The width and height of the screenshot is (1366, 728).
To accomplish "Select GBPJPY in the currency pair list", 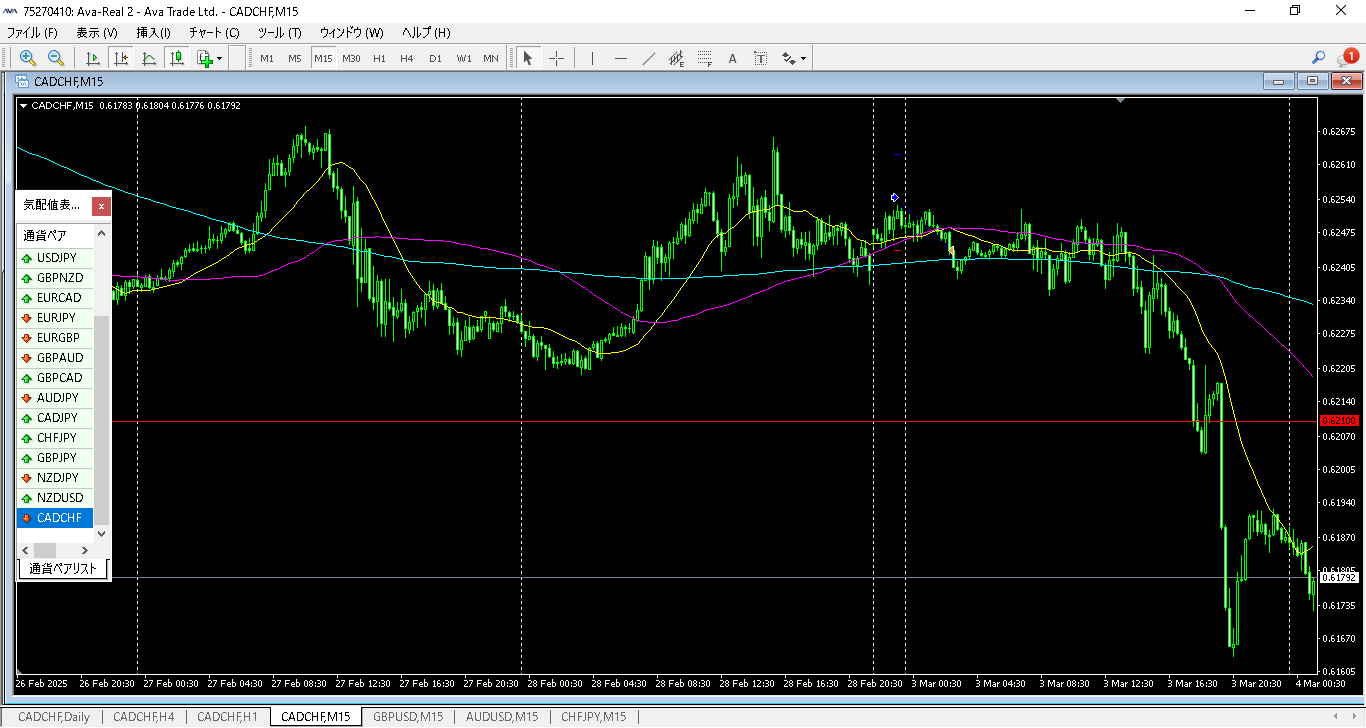I will click(x=56, y=458).
